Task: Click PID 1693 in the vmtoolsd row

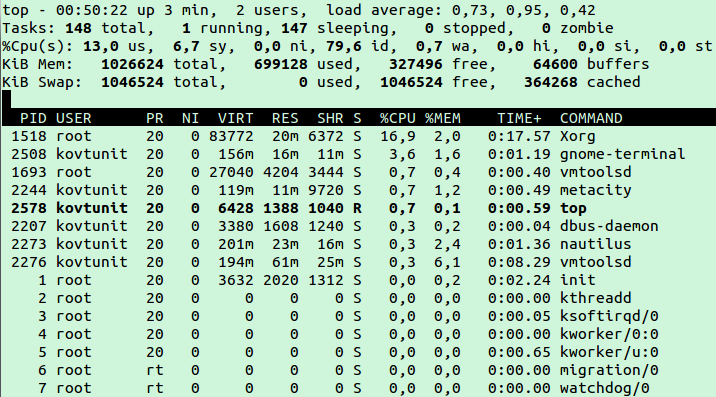Action: pyautogui.click(x=29, y=172)
